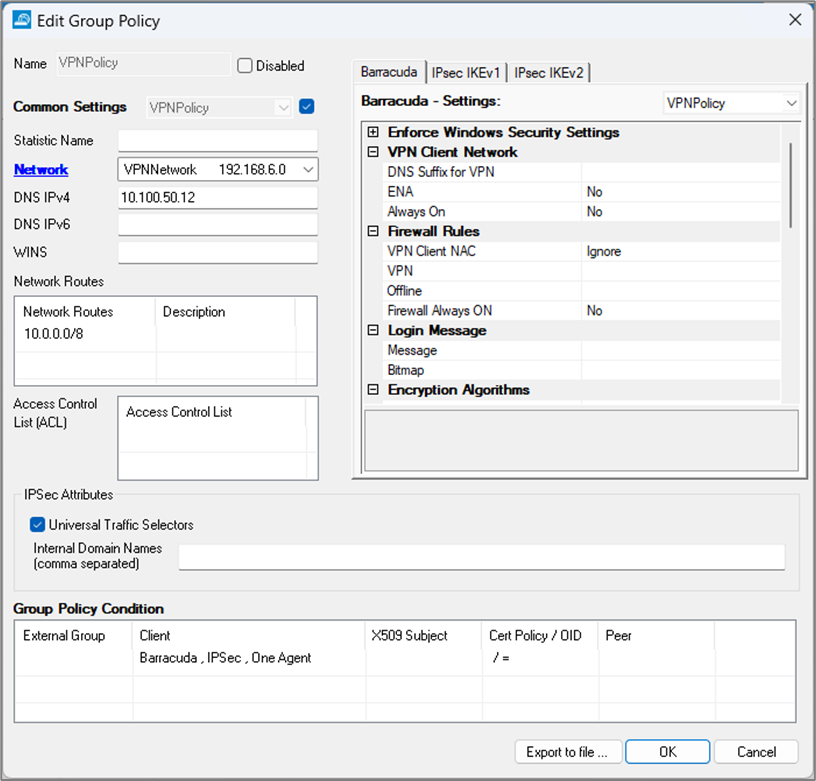The height and width of the screenshot is (781, 816).
Task: Collapse the Firewall Rules section
Action: click(x=373, y=231)
